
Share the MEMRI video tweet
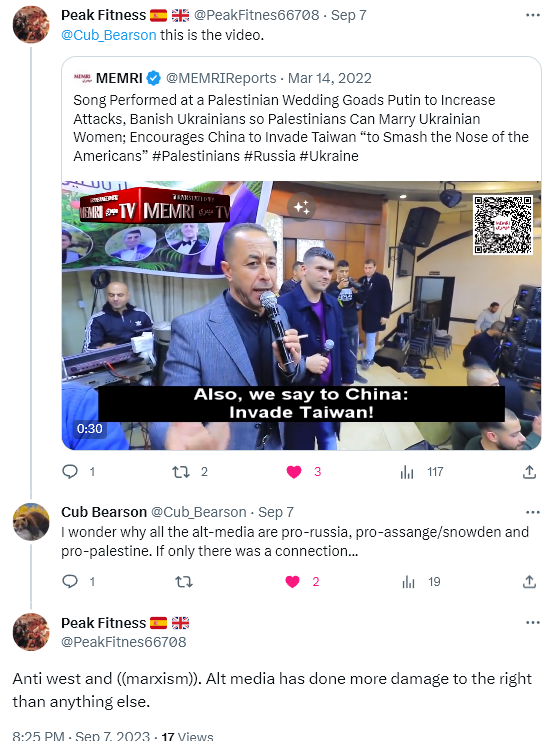tap(529, 472)
